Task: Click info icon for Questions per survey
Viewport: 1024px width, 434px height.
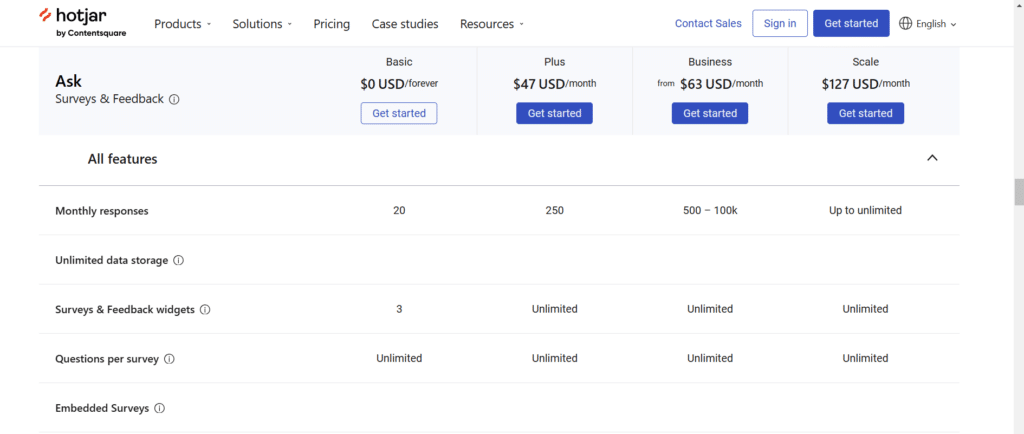Action: (x=169, y=359)
